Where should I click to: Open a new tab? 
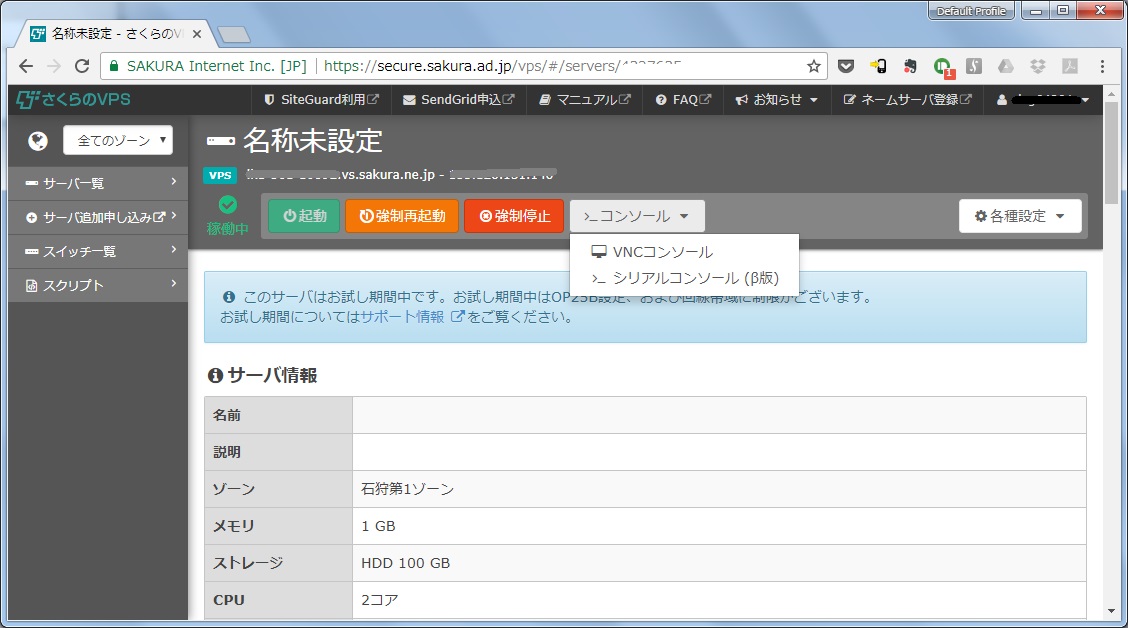pyautogui.click(x=234, y=34)
